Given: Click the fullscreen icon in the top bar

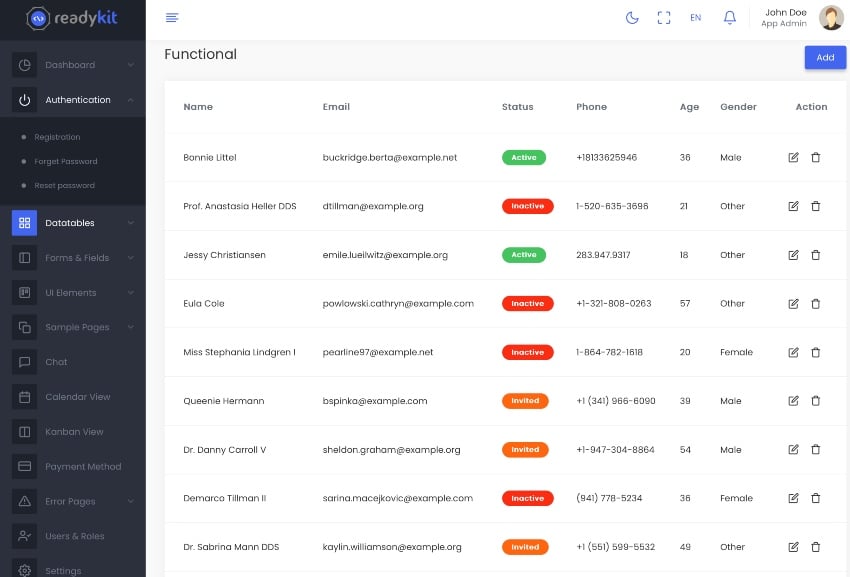Looking at the screenshot, I should [664, 17].
